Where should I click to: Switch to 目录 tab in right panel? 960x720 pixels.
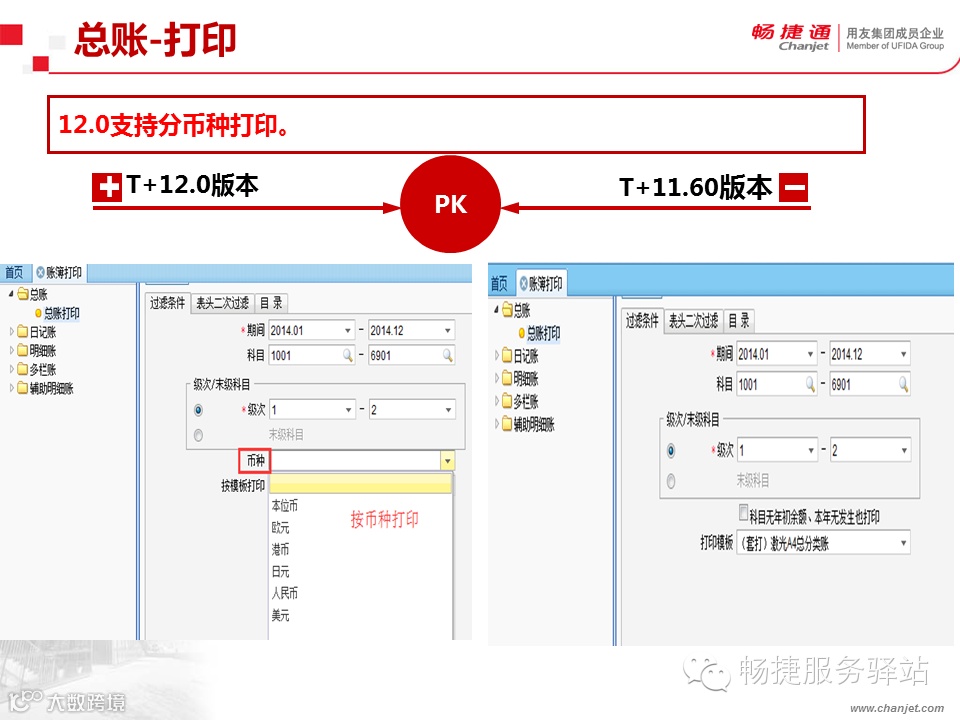[739, 320]
